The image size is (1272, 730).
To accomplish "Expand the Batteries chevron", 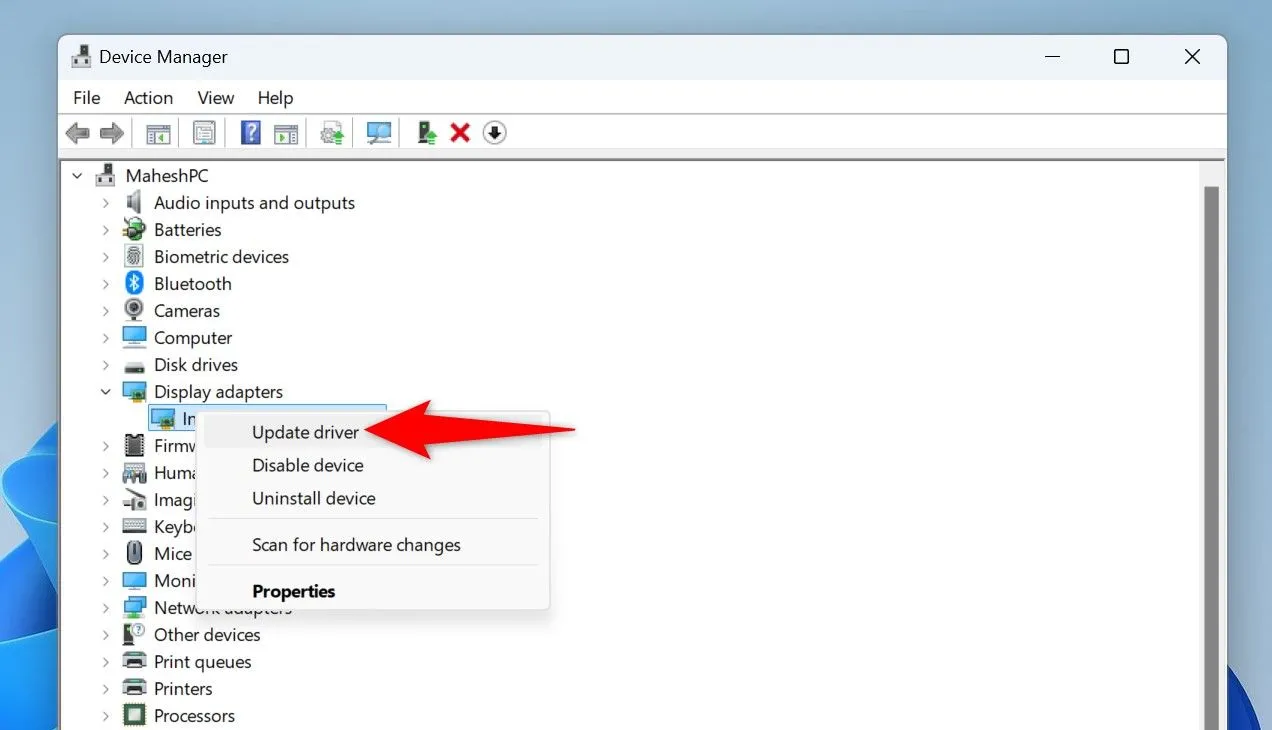I will pyautogui.click(x=106, y=230).
